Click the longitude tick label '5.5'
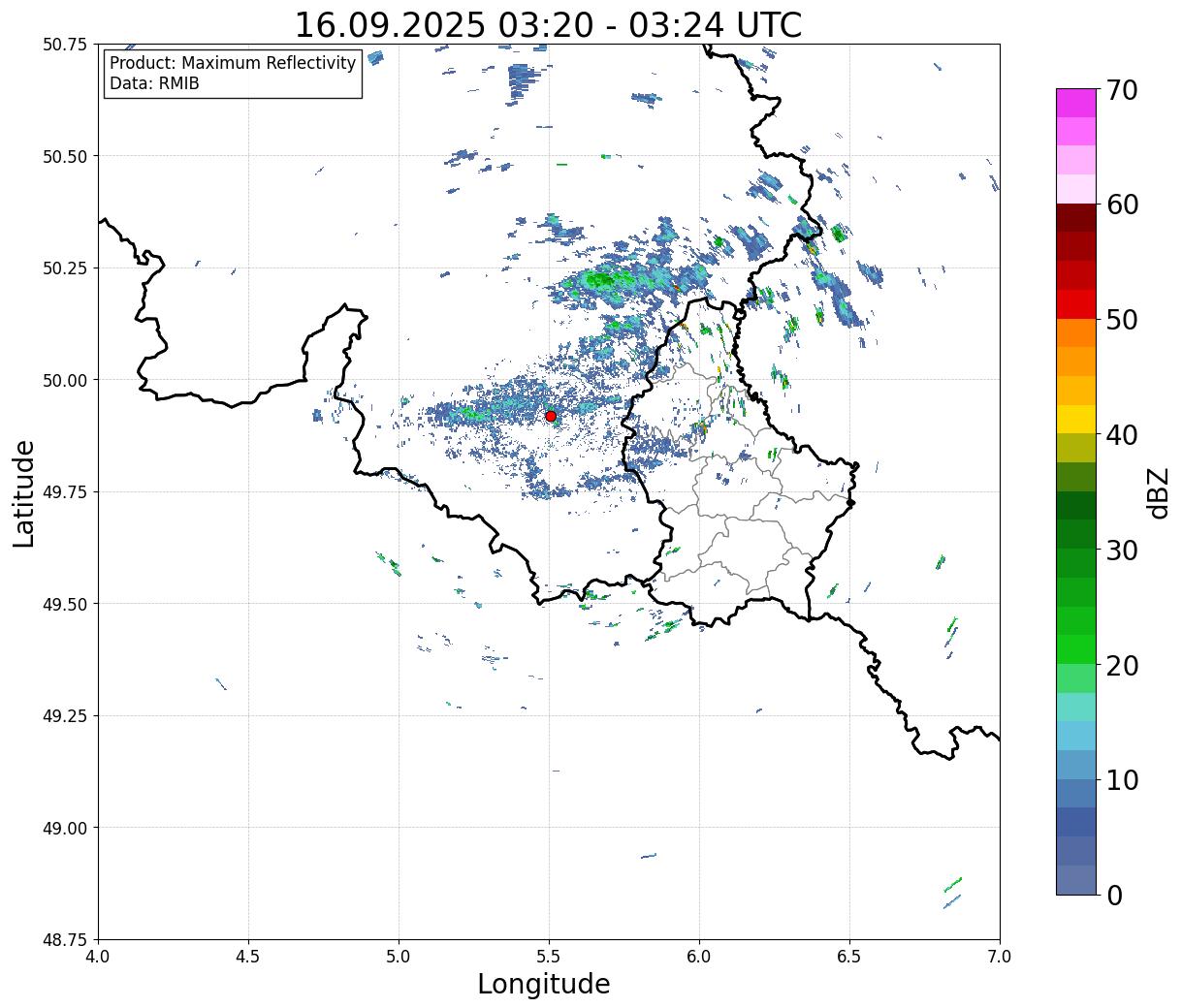Screen dimensions: 1182x1008 tap(549, 957)
